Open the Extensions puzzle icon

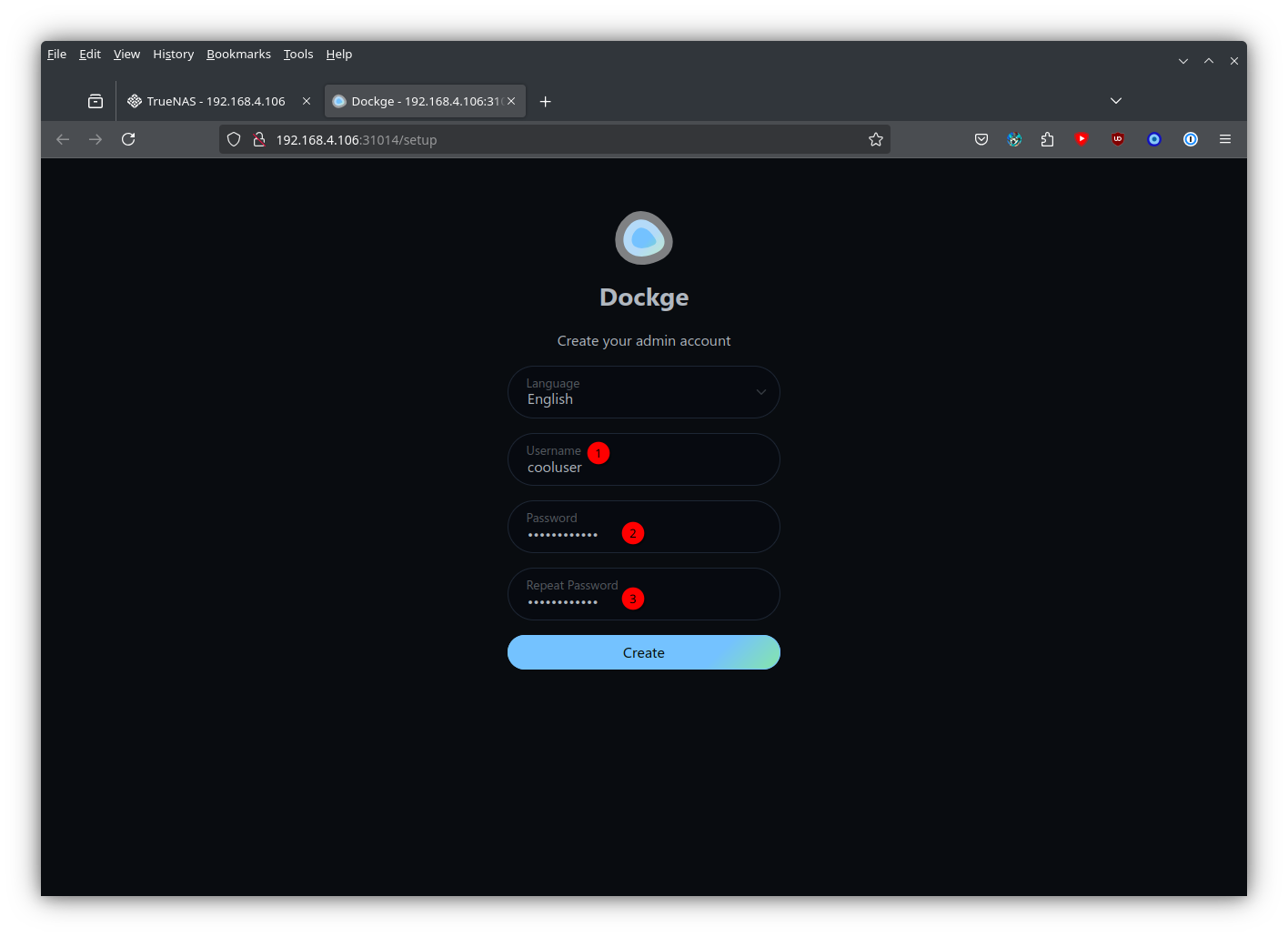(1047, 139)
